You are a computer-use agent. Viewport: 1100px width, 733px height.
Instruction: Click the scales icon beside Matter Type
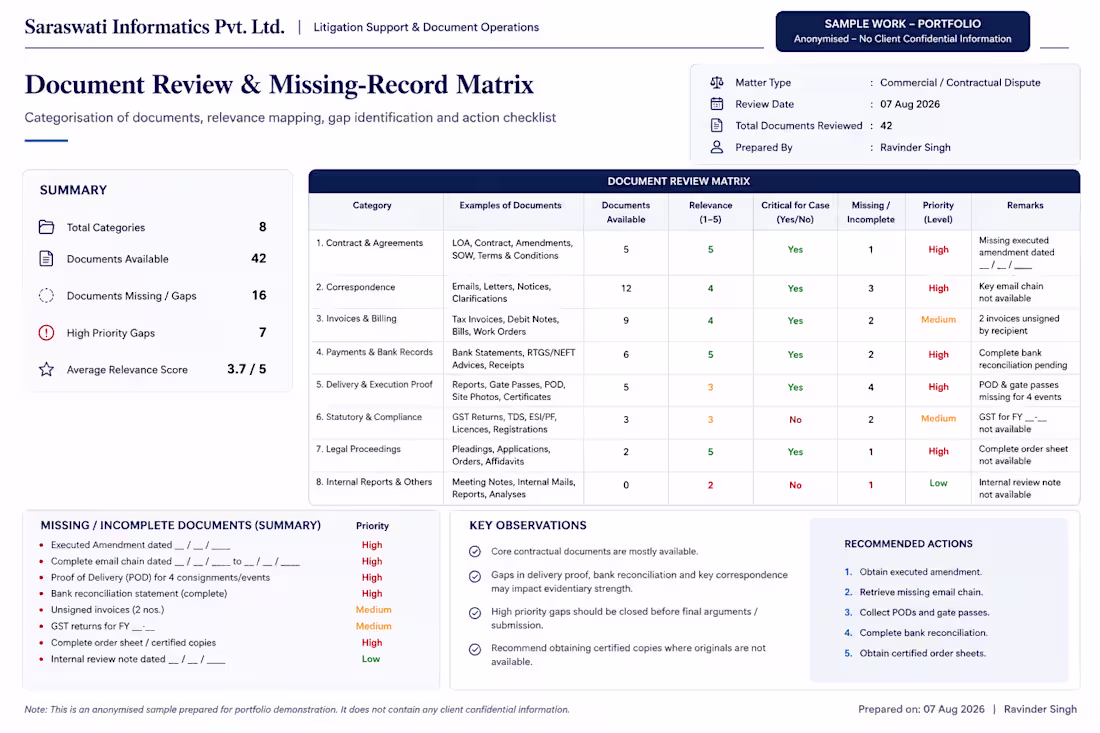coord(716,82)
